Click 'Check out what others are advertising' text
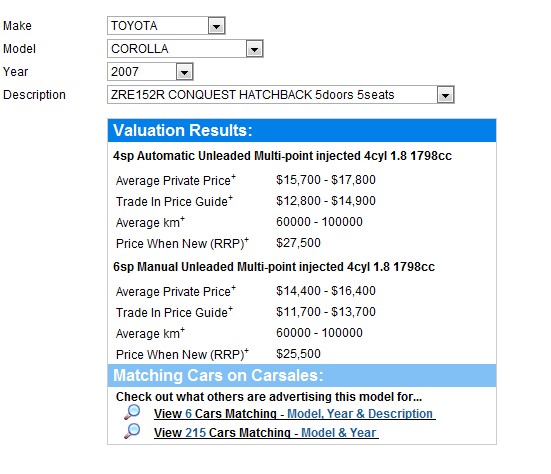Screen dimensions: 551x474 (269, 397)
